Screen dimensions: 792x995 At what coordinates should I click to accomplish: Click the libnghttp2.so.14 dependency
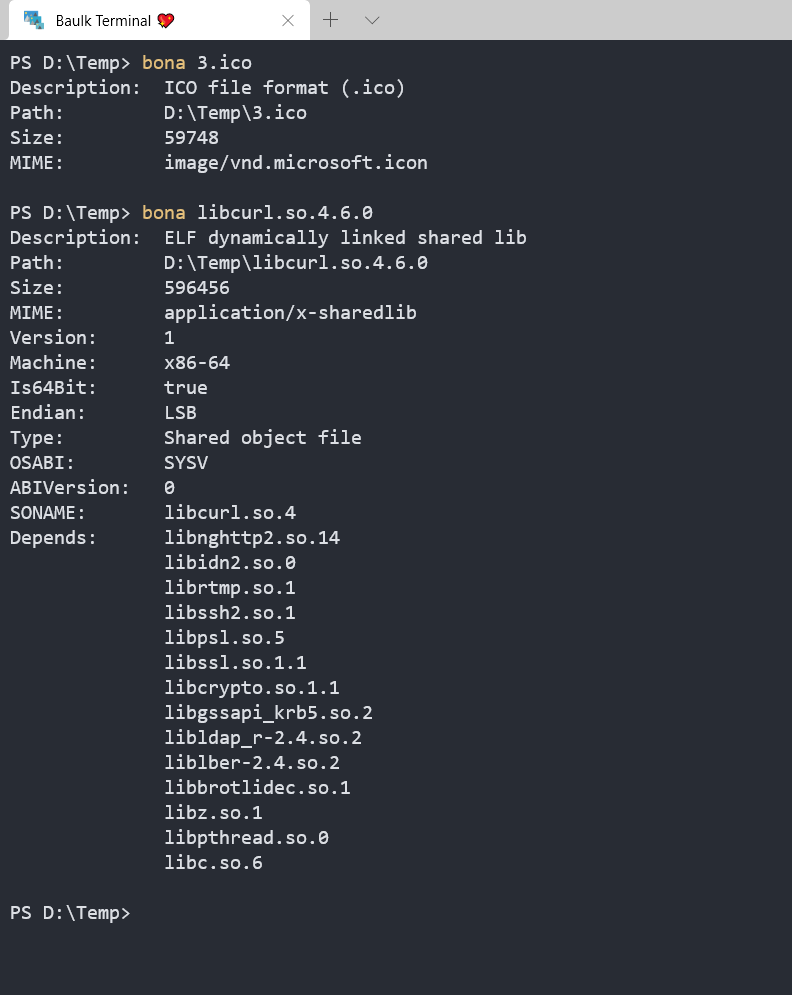252,538
